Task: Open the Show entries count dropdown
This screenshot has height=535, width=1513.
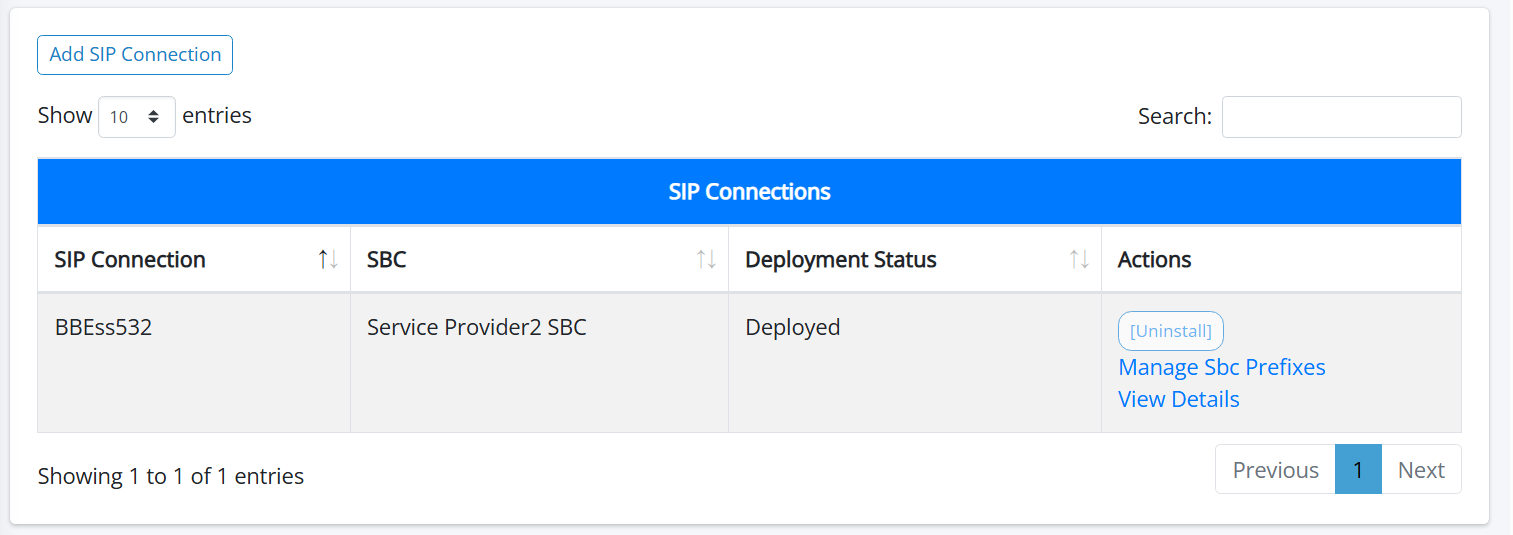Action: click(137, 117)
